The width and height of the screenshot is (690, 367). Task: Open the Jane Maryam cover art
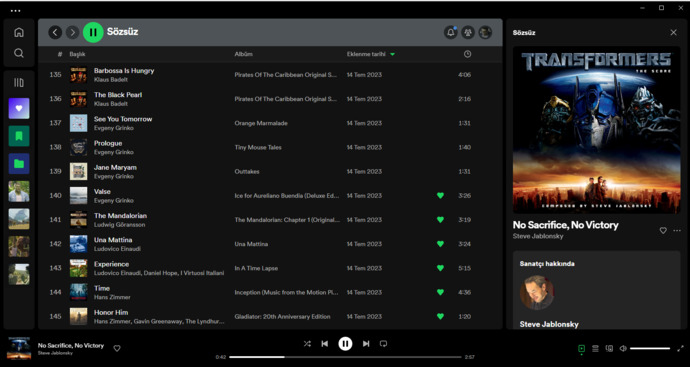point(78,172)
